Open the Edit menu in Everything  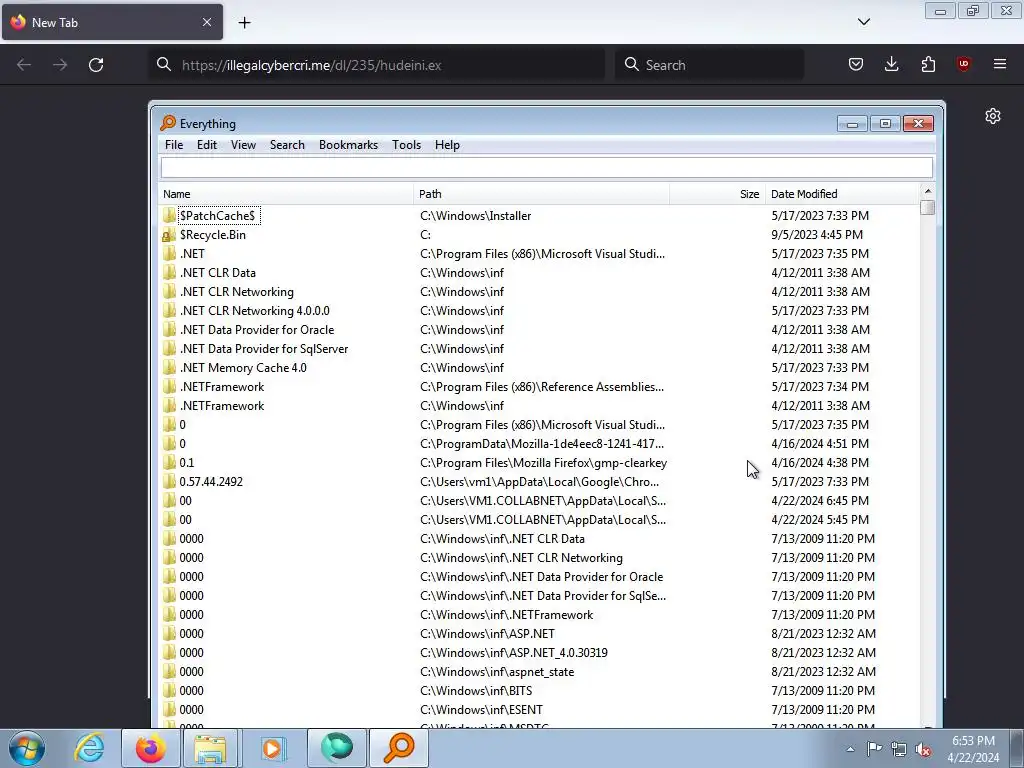coord(206,145)
